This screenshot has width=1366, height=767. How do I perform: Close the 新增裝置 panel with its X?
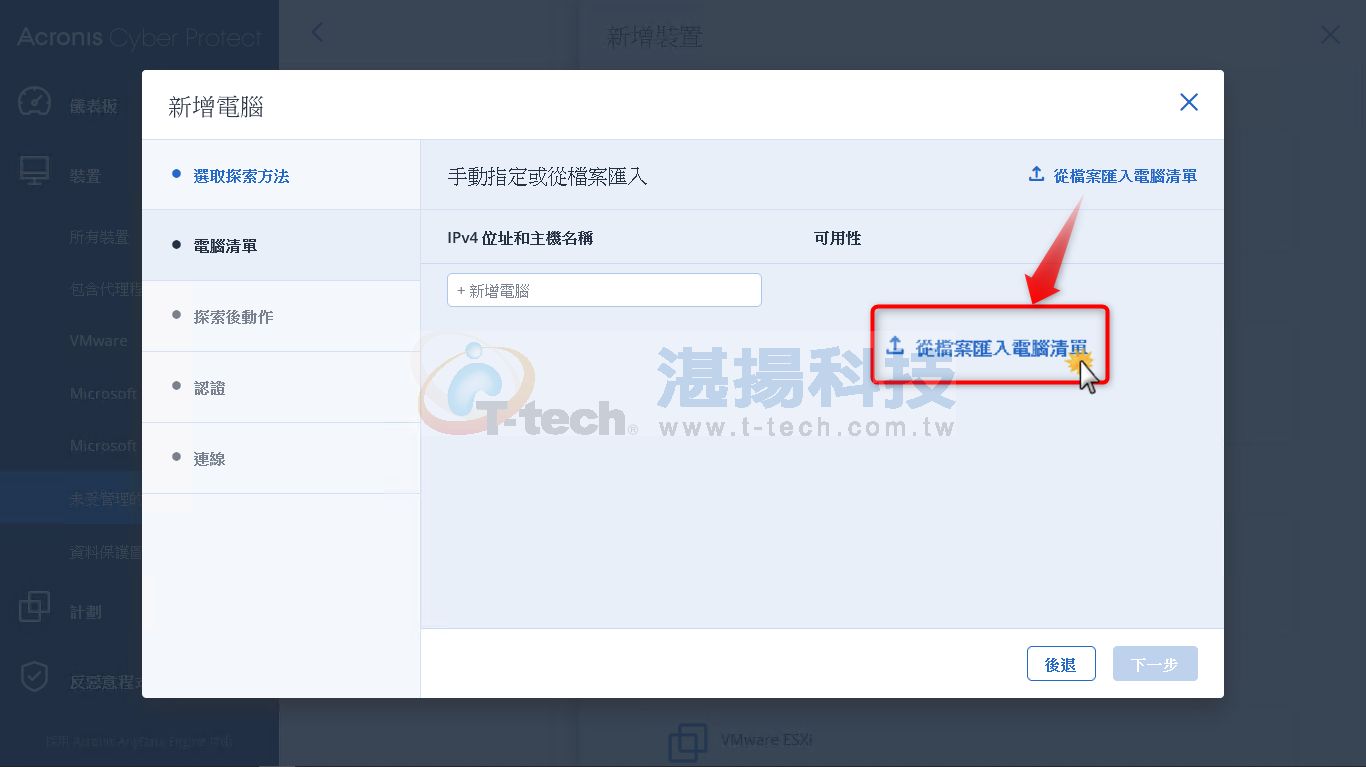tap(1330, 35)
